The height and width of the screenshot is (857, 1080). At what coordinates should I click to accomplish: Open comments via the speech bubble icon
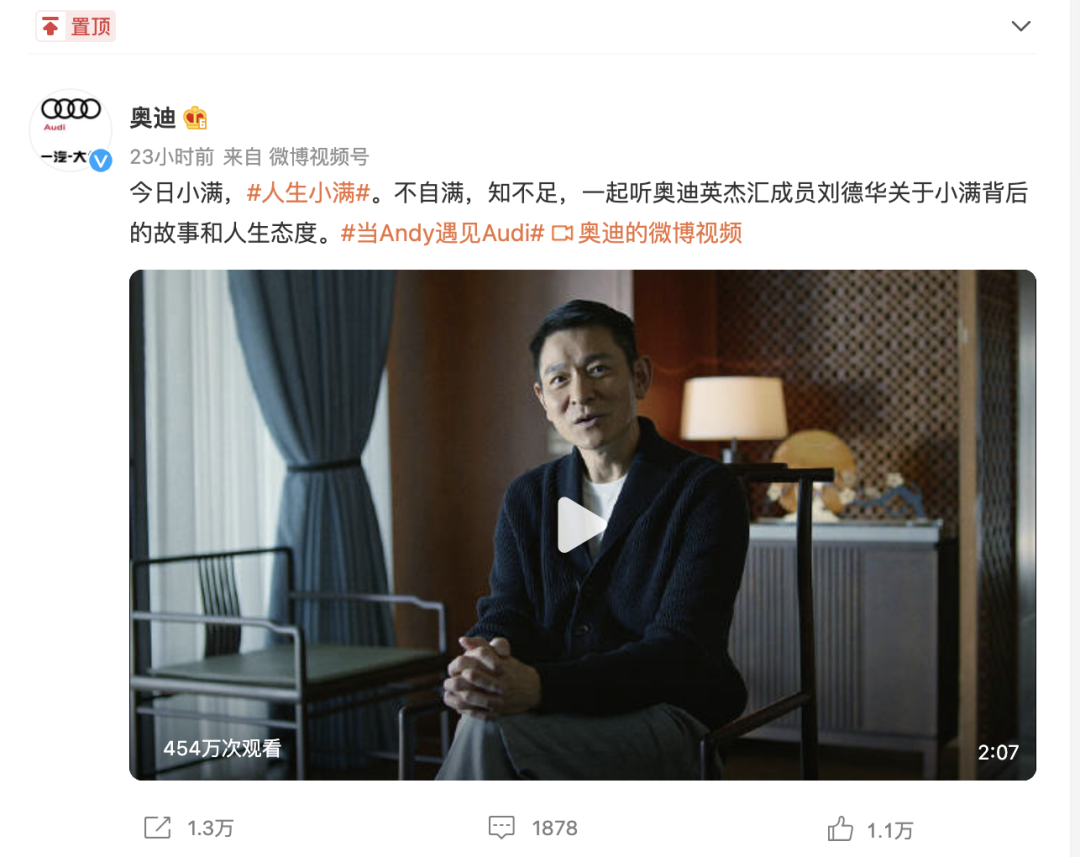[501, 827]
